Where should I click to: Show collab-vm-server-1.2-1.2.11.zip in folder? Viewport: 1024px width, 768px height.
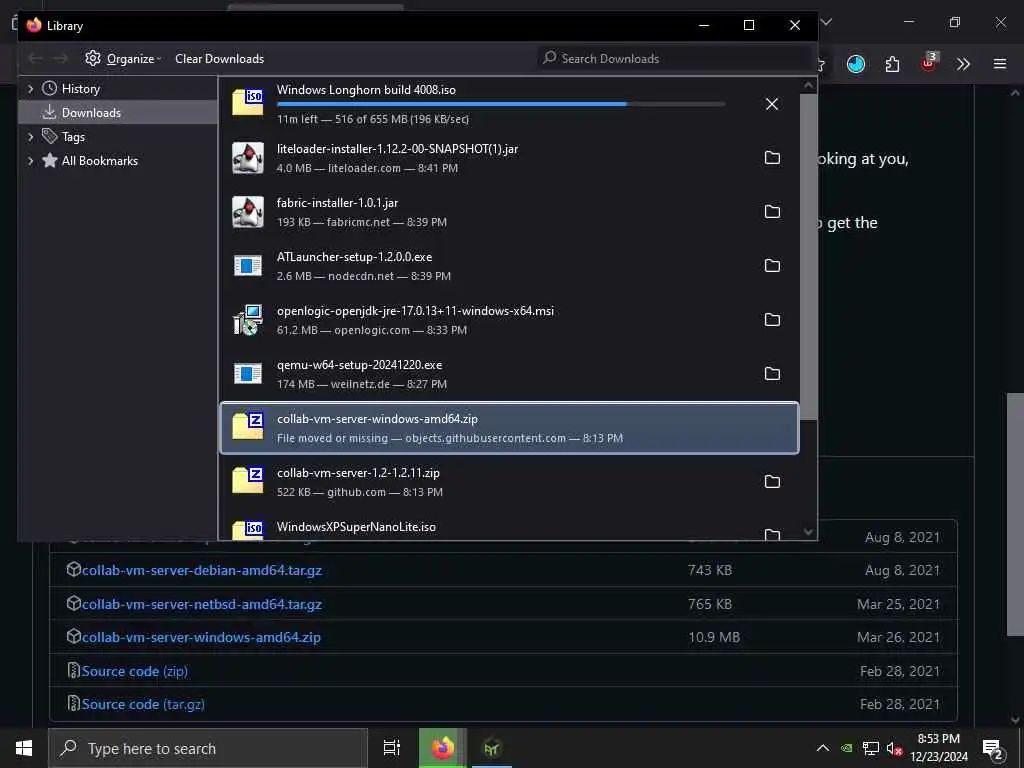click(772, 481)
